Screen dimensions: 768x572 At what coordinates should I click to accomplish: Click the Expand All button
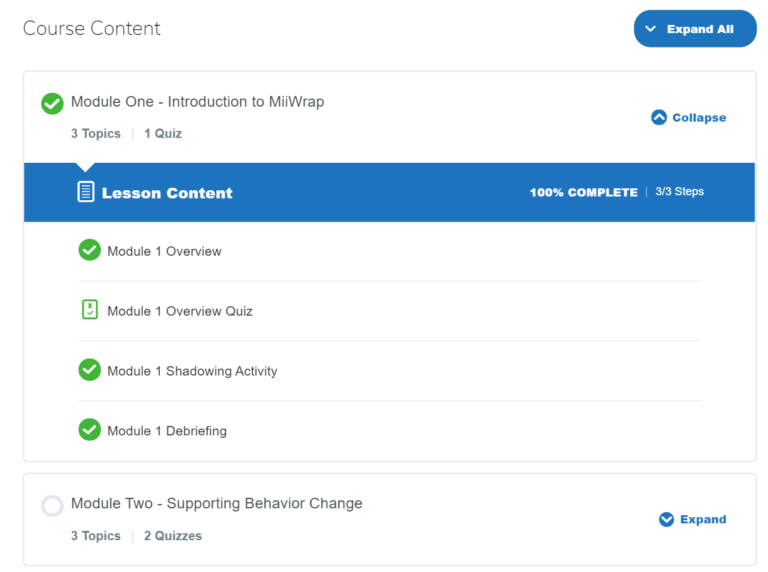695,29
